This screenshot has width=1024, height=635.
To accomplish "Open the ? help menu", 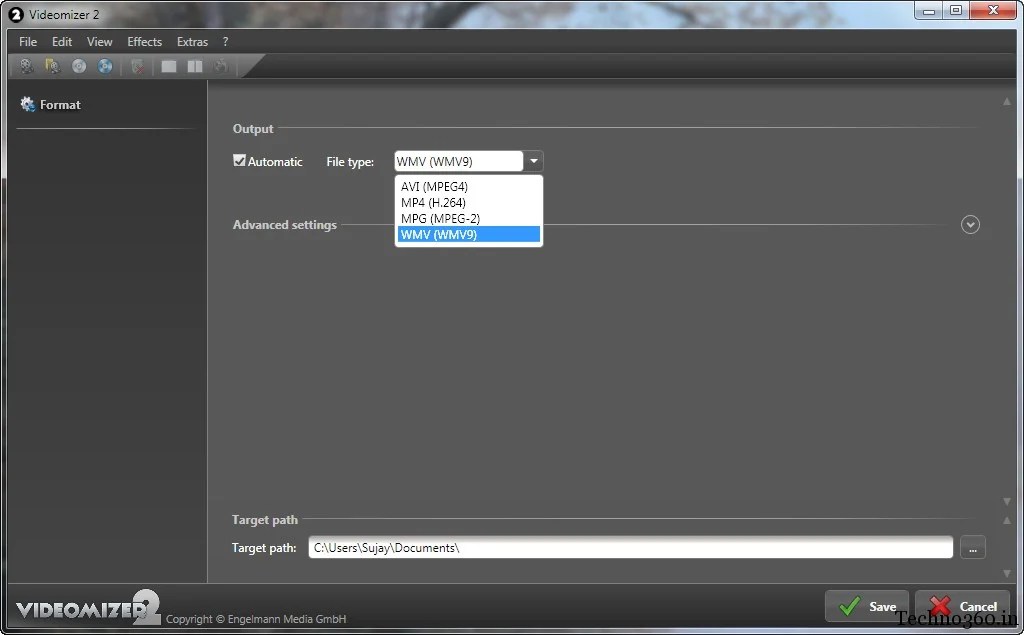I will 225,41.
